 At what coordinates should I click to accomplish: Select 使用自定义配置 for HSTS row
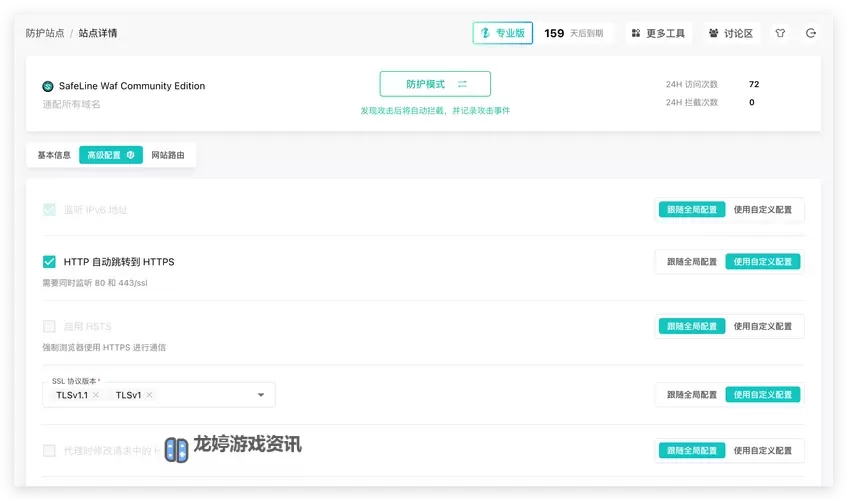(x=762, y=326)
